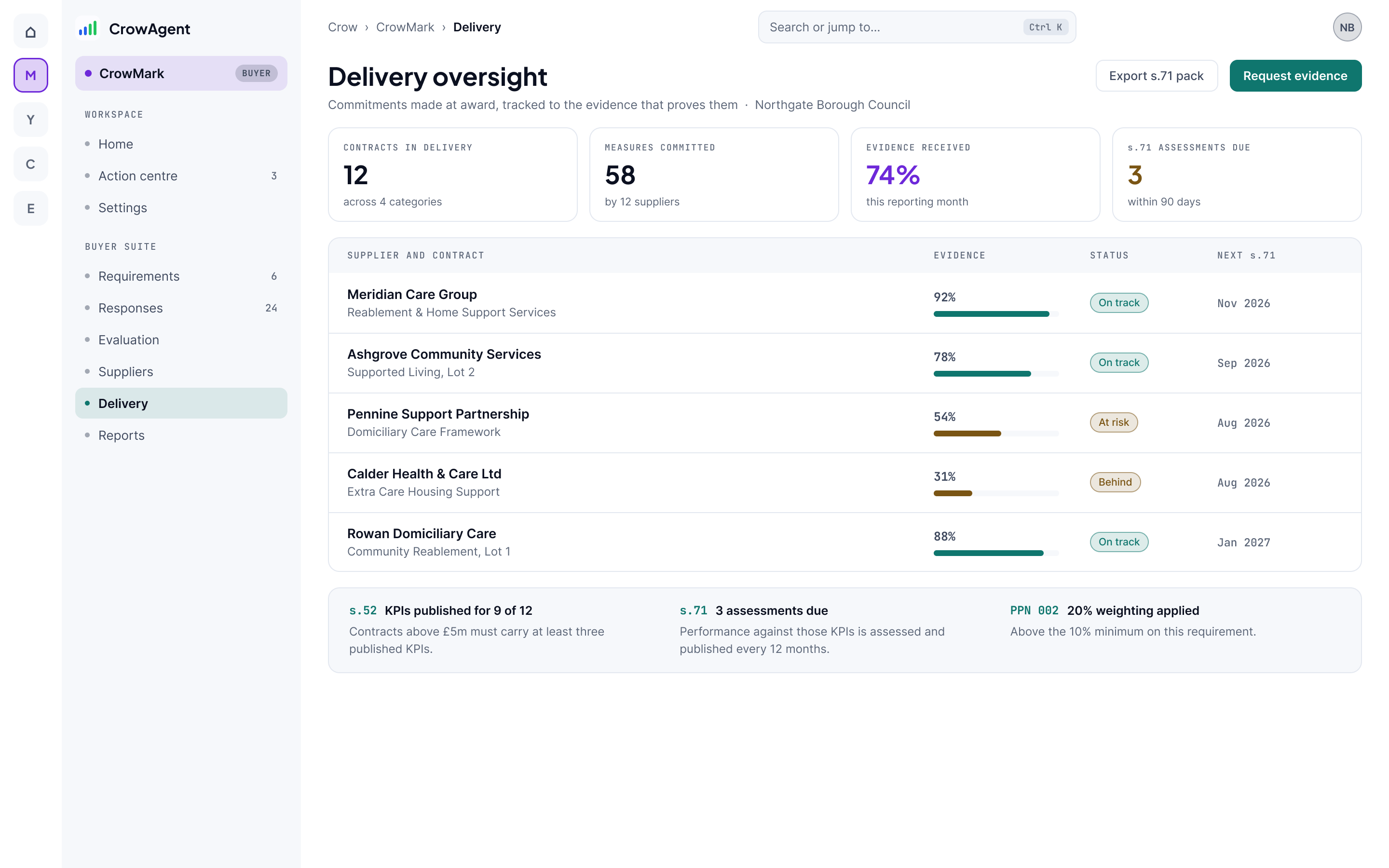Viewport: 1389px width, 868px height.
Task: Sort by the Status column header
Action: (1109, 256)
